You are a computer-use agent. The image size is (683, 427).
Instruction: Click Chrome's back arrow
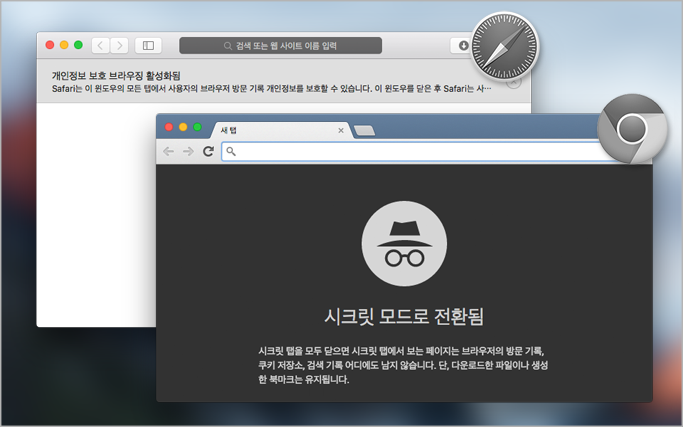point(168,151)
